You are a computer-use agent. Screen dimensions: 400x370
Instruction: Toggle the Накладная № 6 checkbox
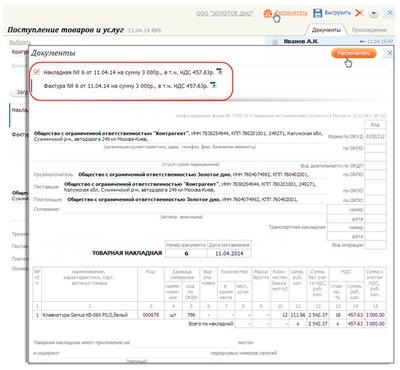pyautogui.click(x=37, y=72)
